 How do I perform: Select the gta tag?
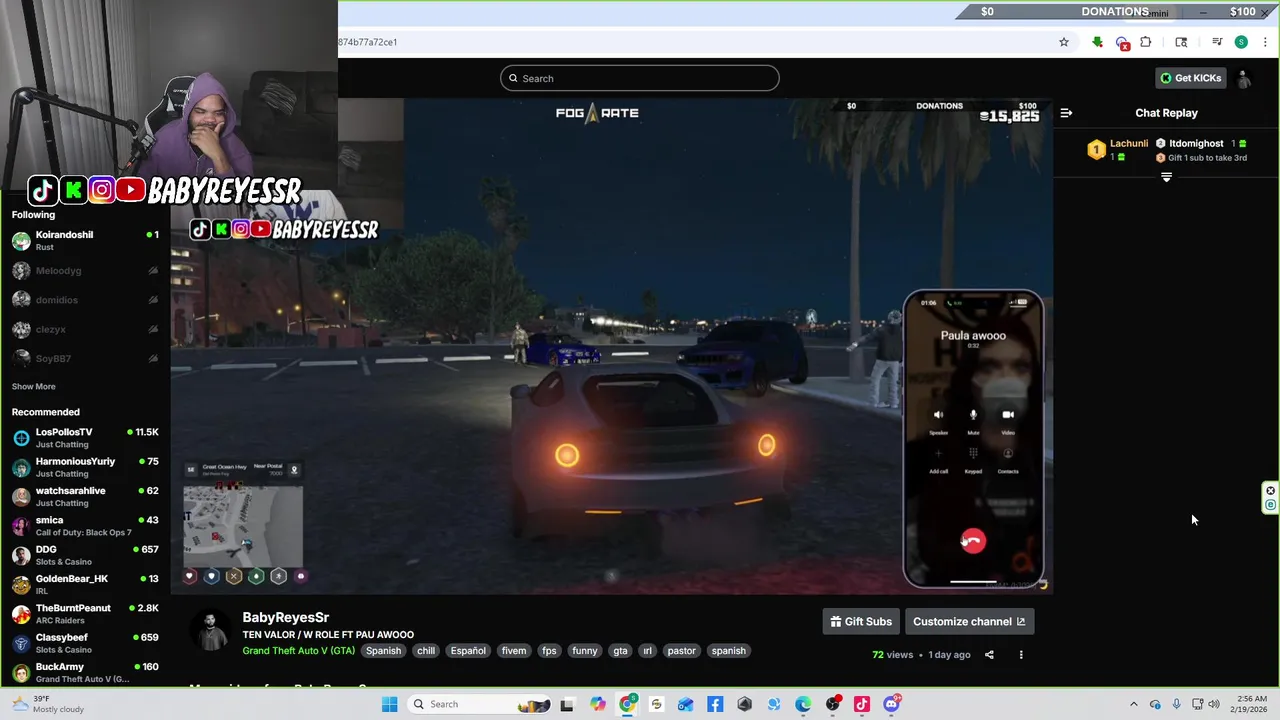tap(621, 651)
